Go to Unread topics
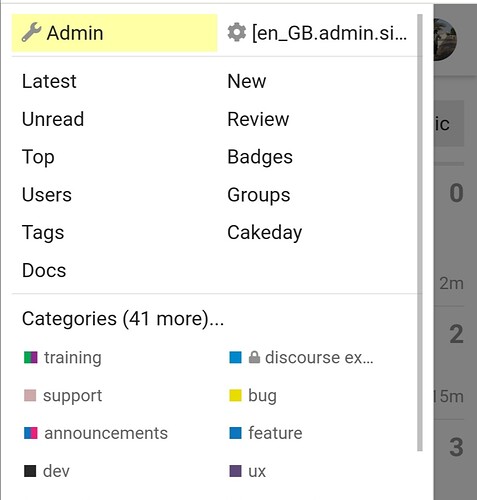Viewport: 477px width, 500px height. (x=53, y=119)
